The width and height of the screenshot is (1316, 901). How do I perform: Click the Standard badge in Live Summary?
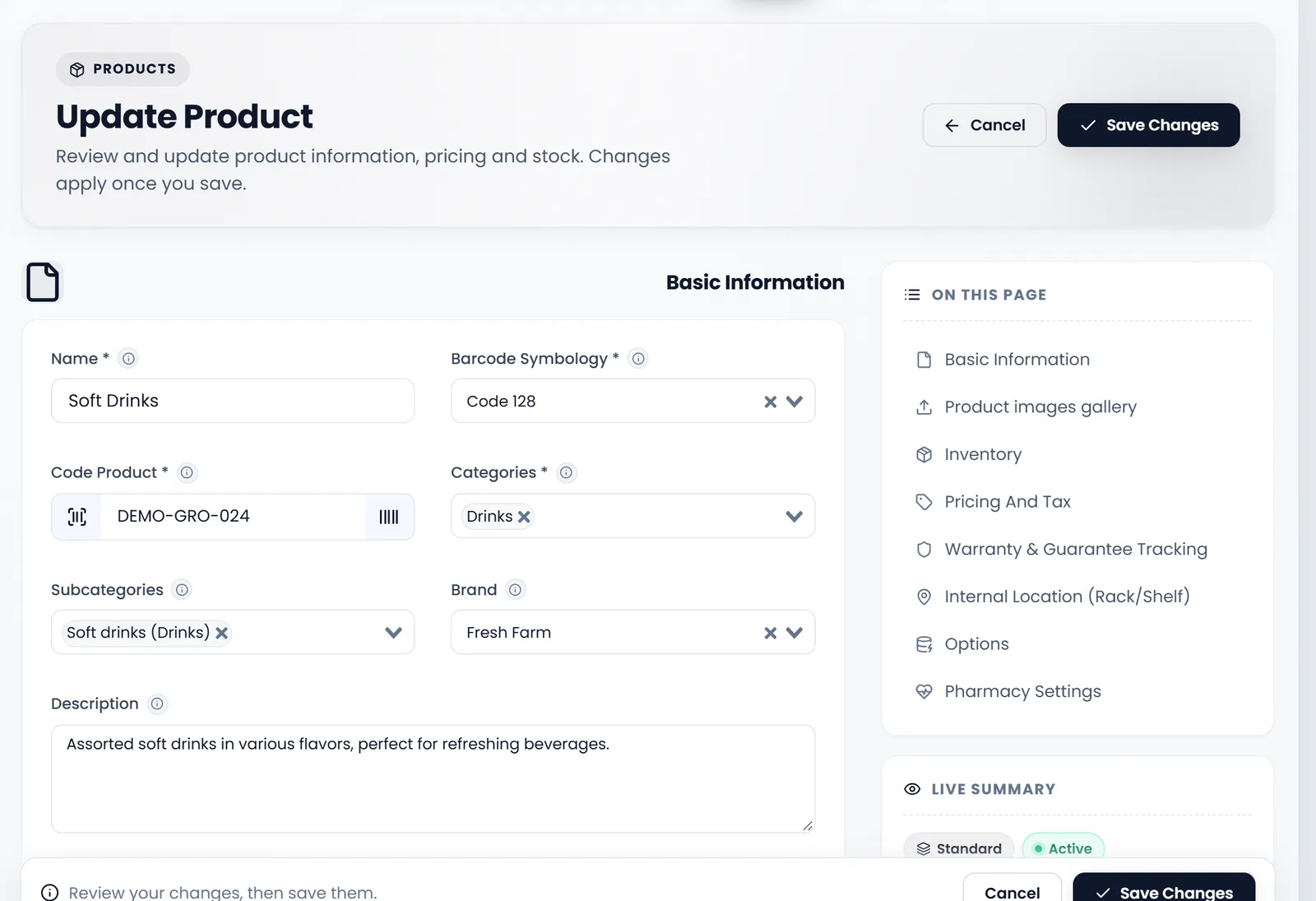[959, 848]
